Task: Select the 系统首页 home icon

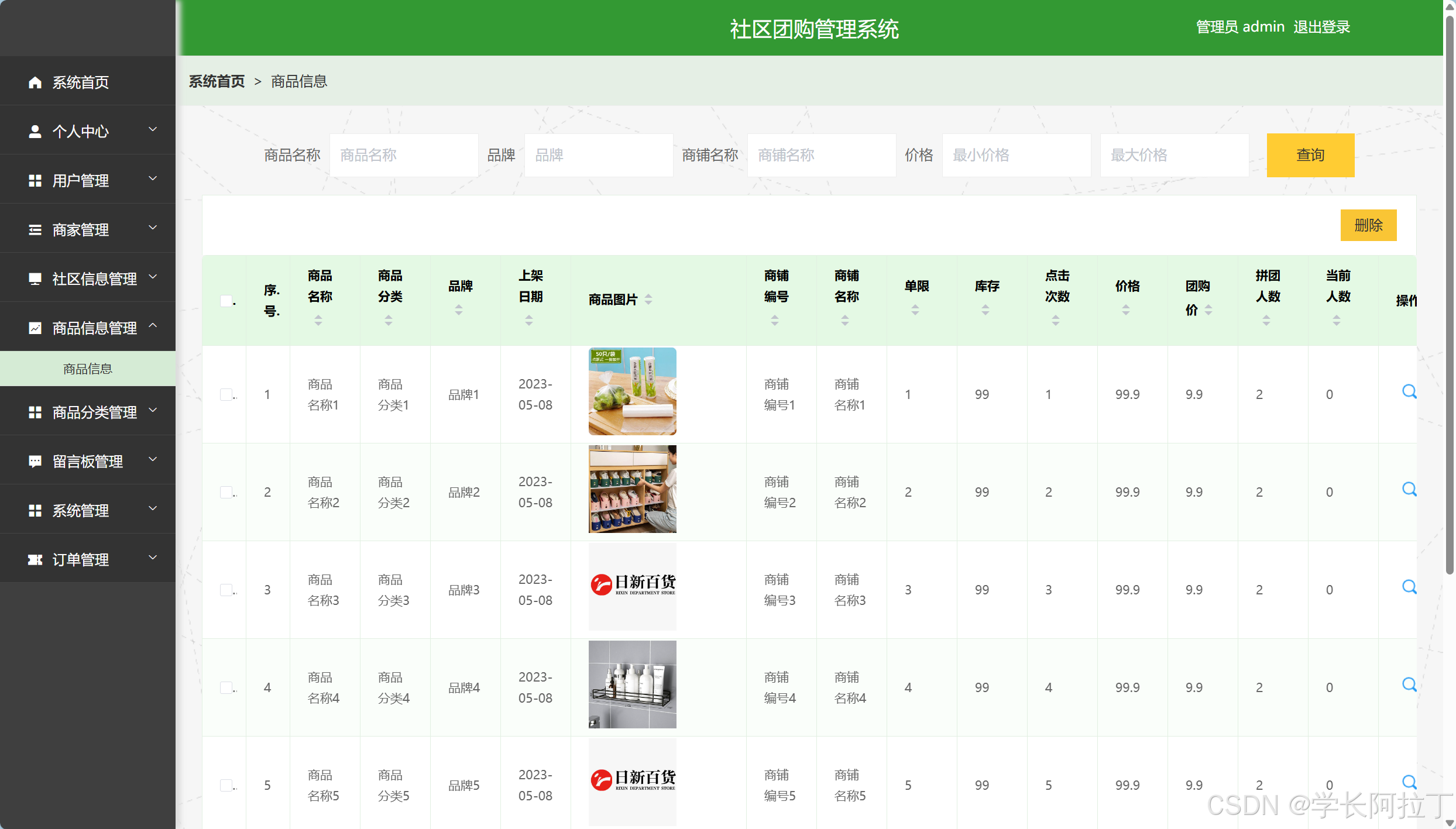Action: [x=35, y=82]
